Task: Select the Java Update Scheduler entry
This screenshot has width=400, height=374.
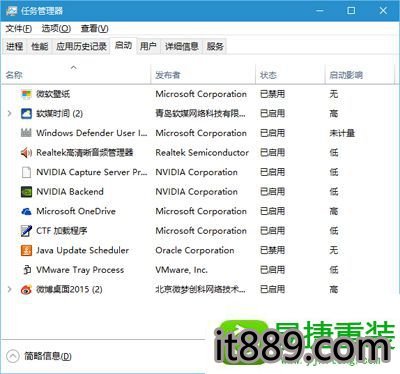Action: [82, 250]
